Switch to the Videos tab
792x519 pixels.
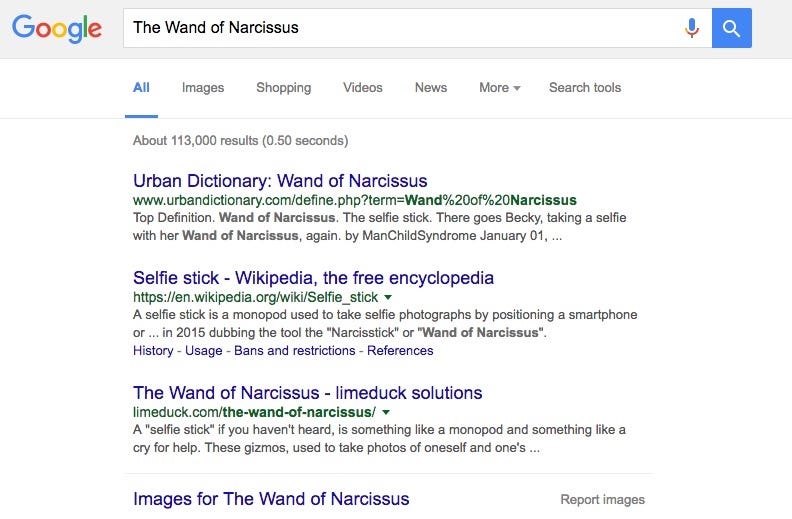363,87
